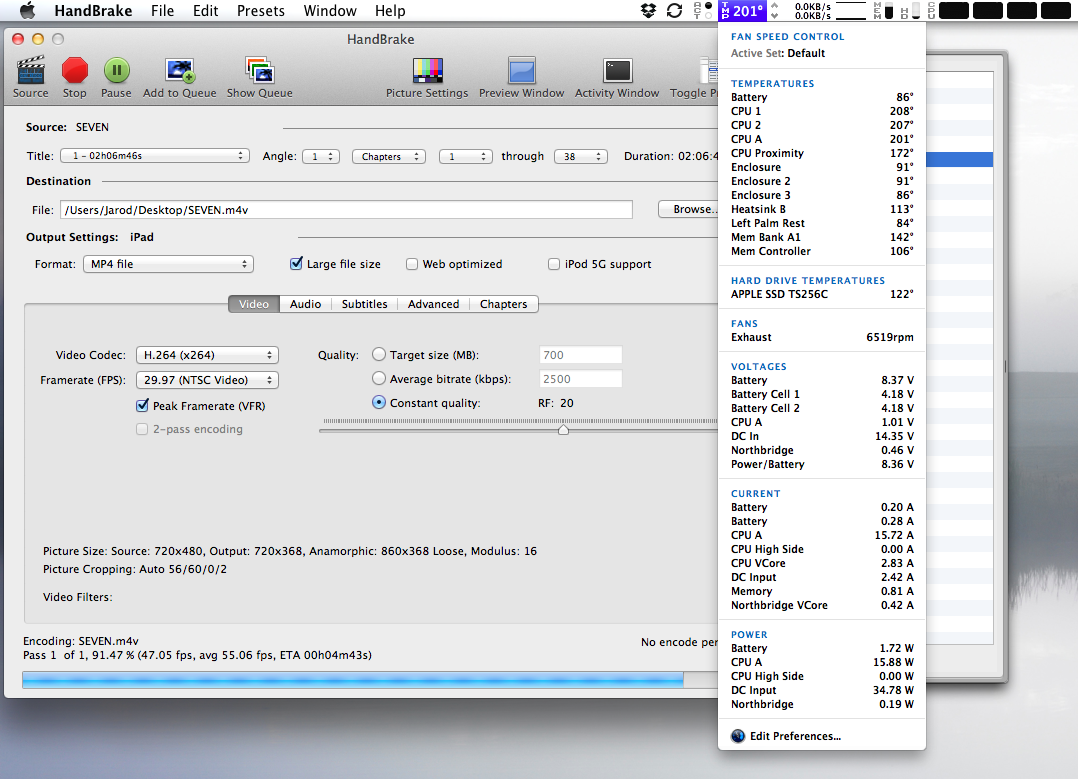Viewport: 1078px width, 779px height.
Task: Click the Average bitrate 2500 field
Action: click(x=581, y=379)
